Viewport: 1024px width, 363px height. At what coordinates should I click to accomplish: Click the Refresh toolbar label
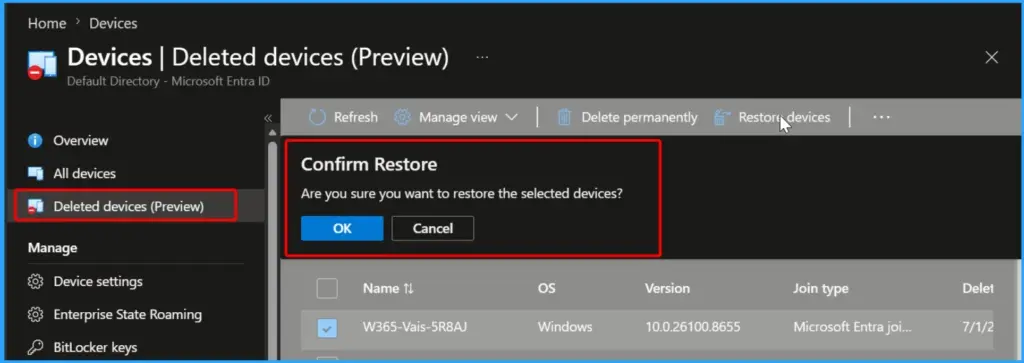click(x=356, y=118)
